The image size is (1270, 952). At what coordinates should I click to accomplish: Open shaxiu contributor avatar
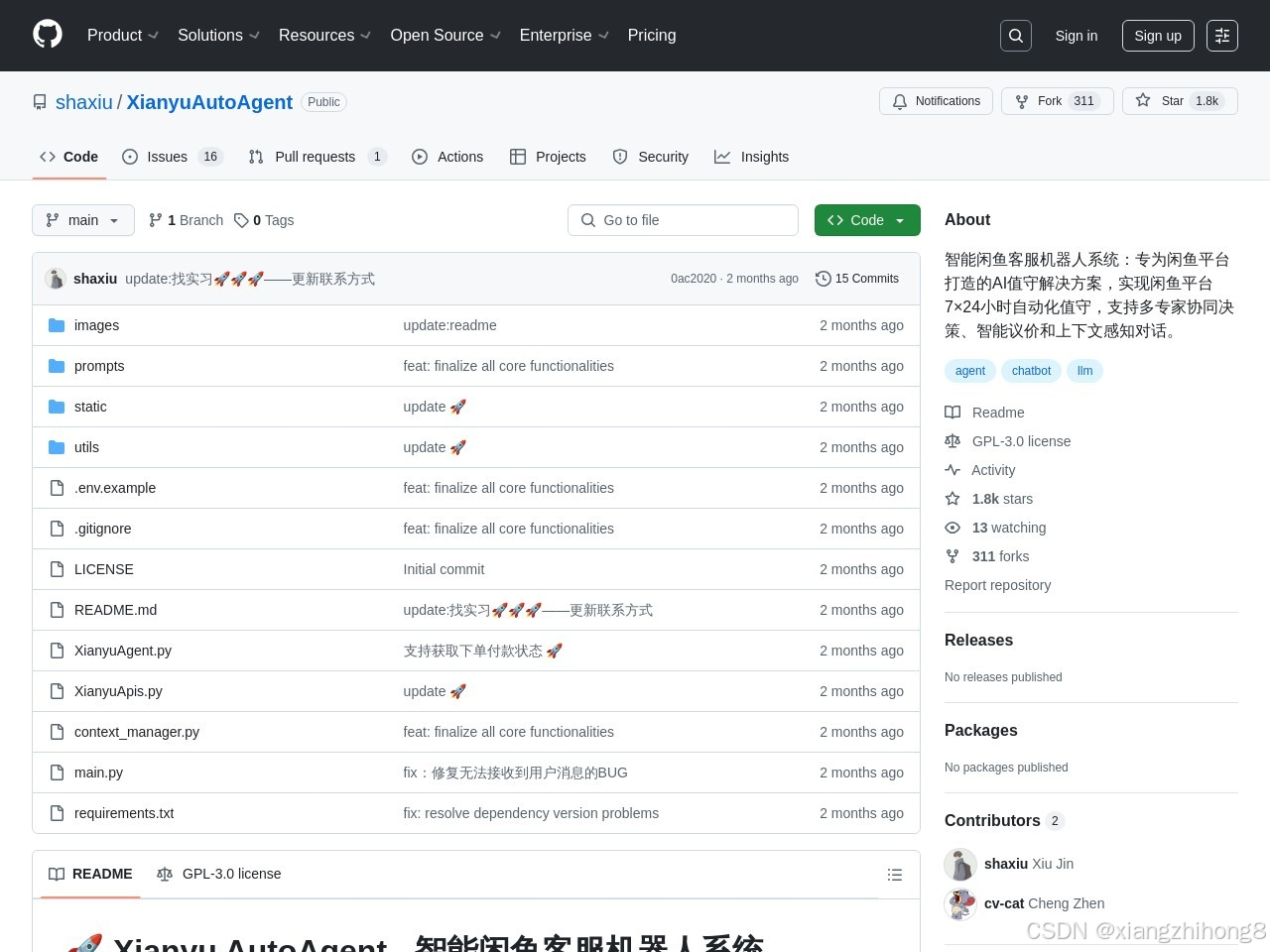tap(960, 865)
